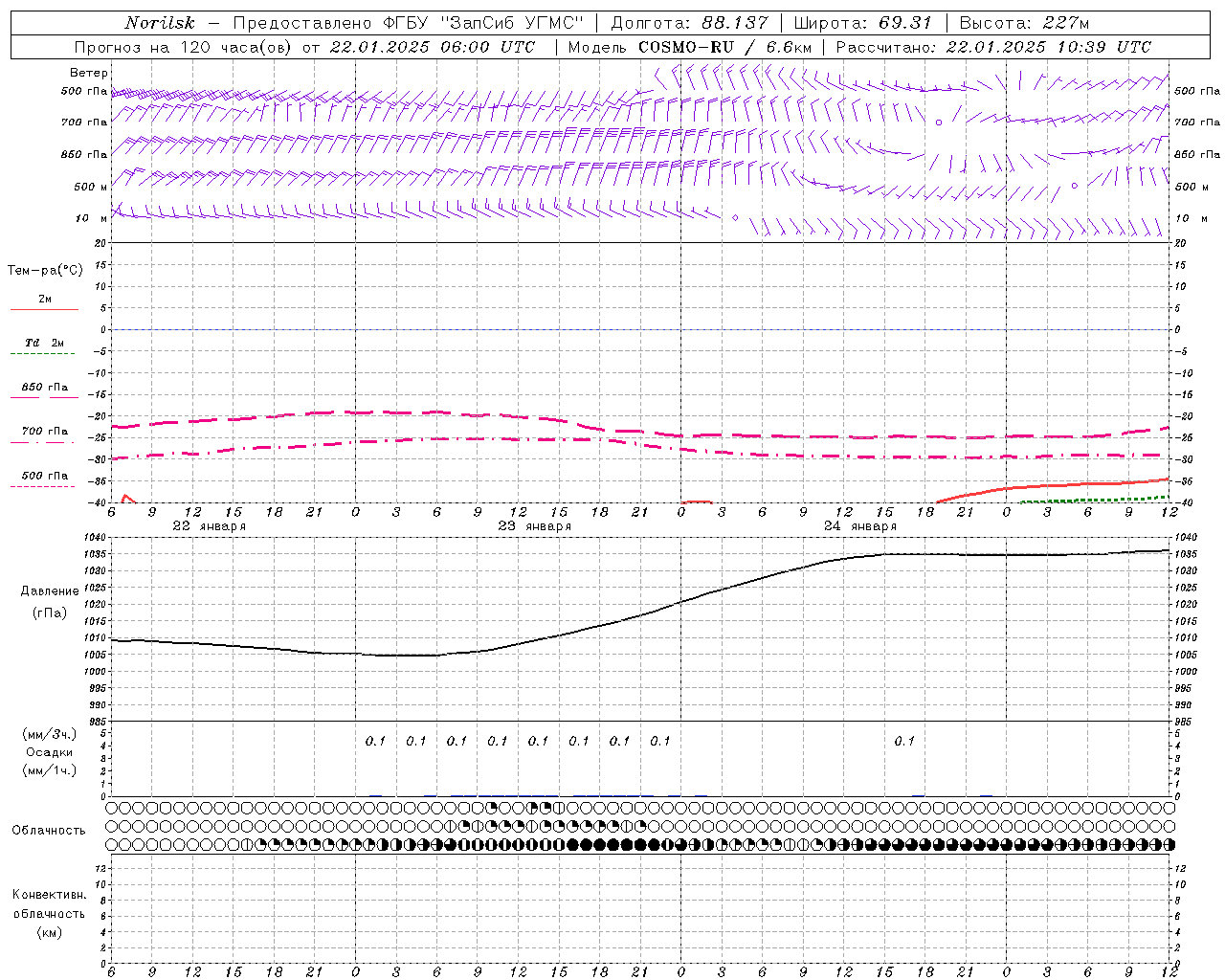Click the "Долгота: 88.137" longitude value
Image resolution: width=1225 pixels, height=980 pixels.
[x=689, y=23]
